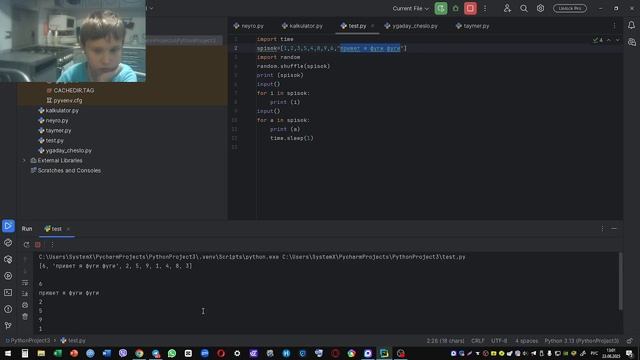Toggle soft-wrap in run console
Viewport: 640px width, 360px height.
pos(25,282)
